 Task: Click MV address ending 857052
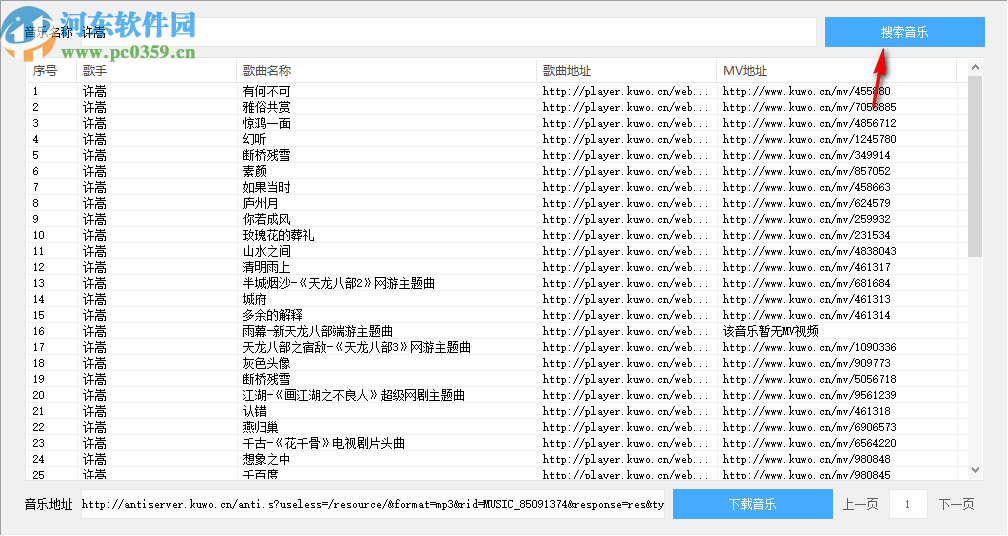[807, 172]
